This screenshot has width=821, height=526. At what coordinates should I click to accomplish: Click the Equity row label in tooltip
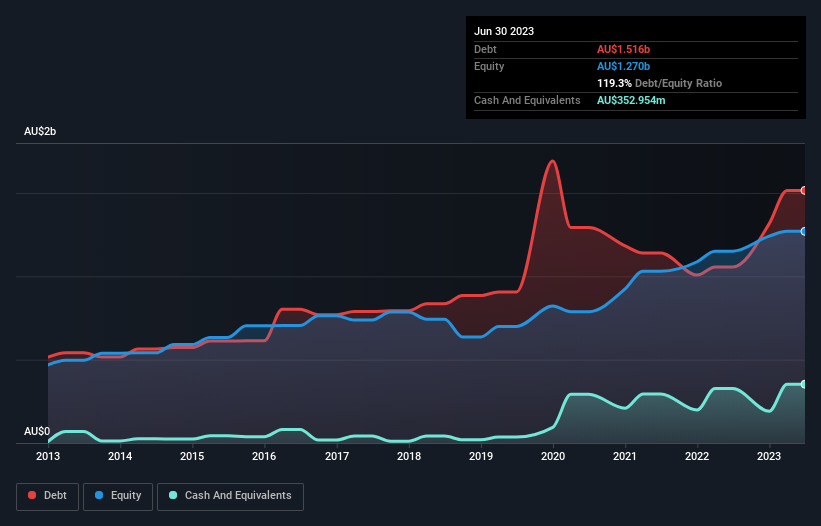click(489, 66)
